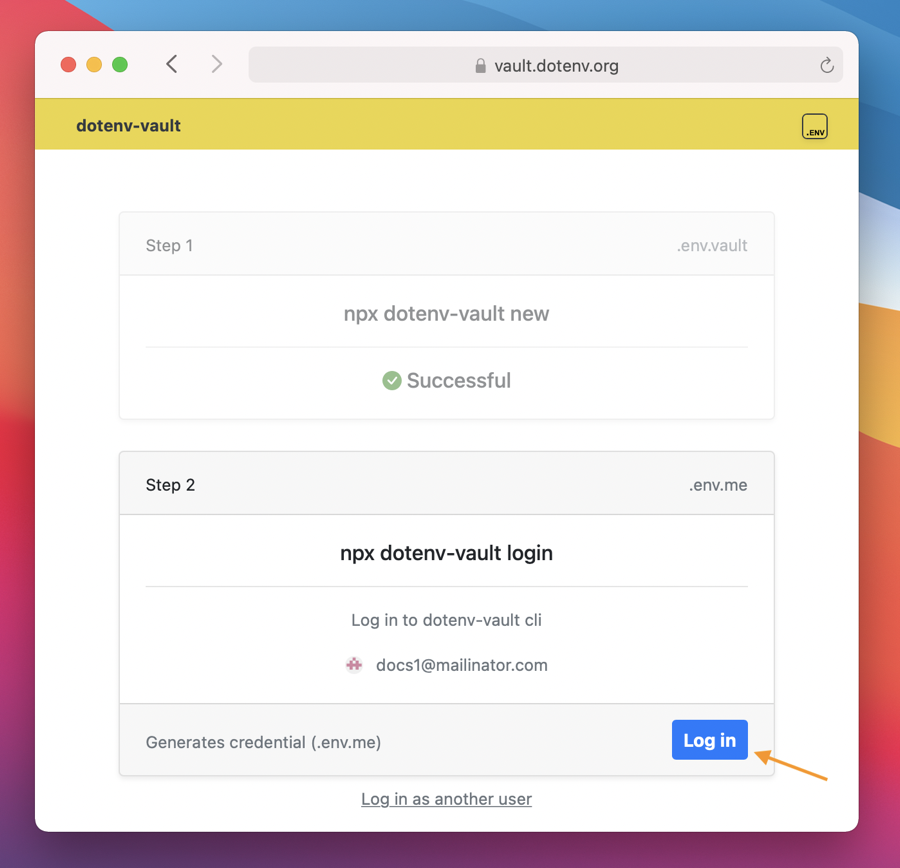Select the Step 1 header bar
This screenshot has height=868, width=900.
click(x=169, y=244)
